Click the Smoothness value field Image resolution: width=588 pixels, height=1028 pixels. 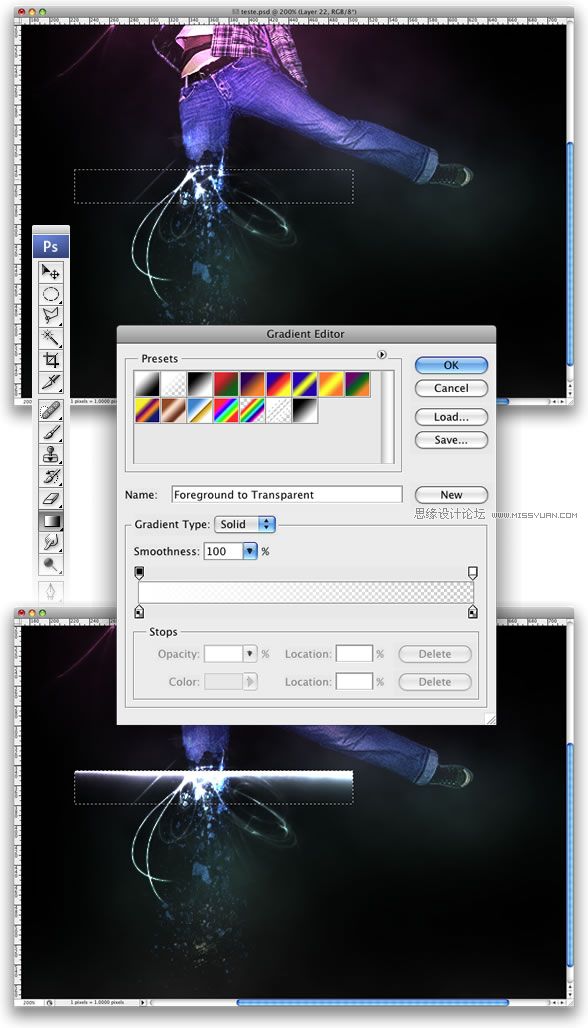pyautogui.click(x=223, y=551)
